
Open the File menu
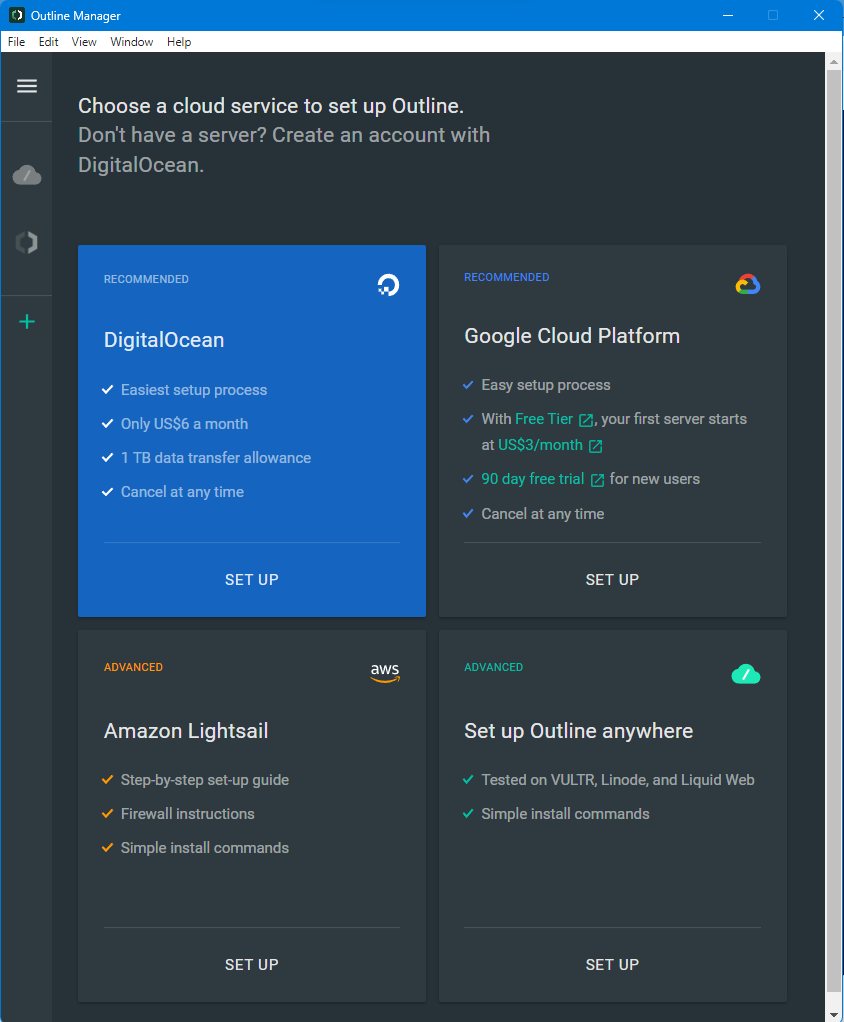tap(16, 41)
